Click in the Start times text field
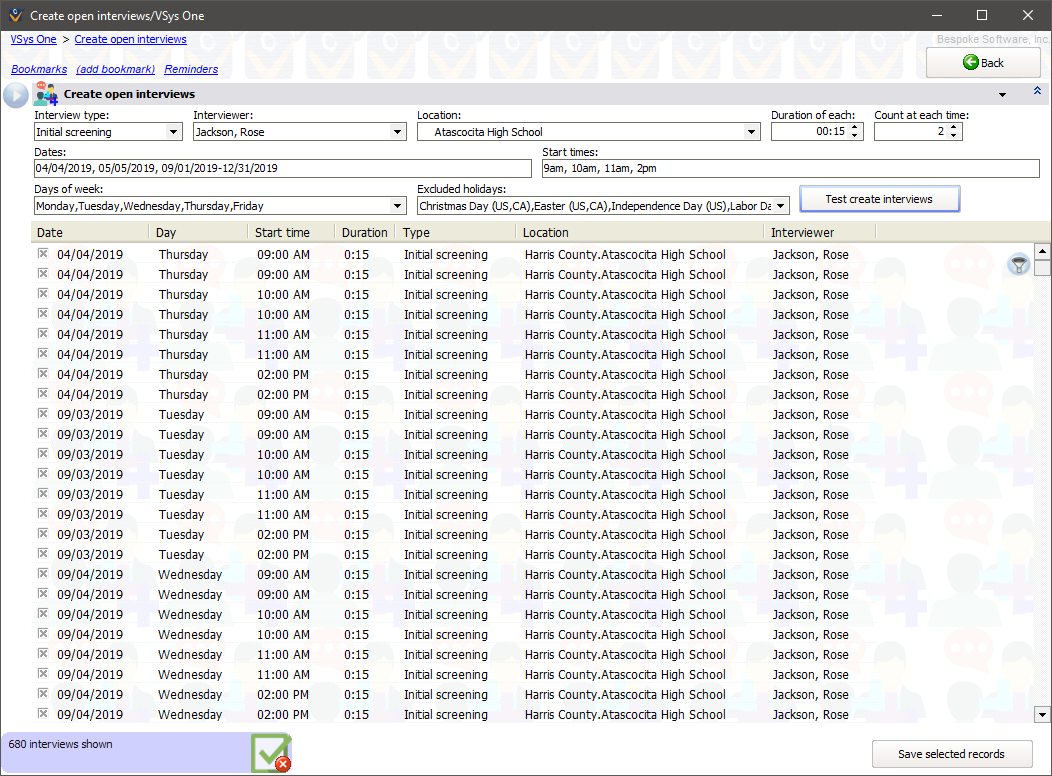The width and height of the screenshot is (1052, 776). (790, 169)
